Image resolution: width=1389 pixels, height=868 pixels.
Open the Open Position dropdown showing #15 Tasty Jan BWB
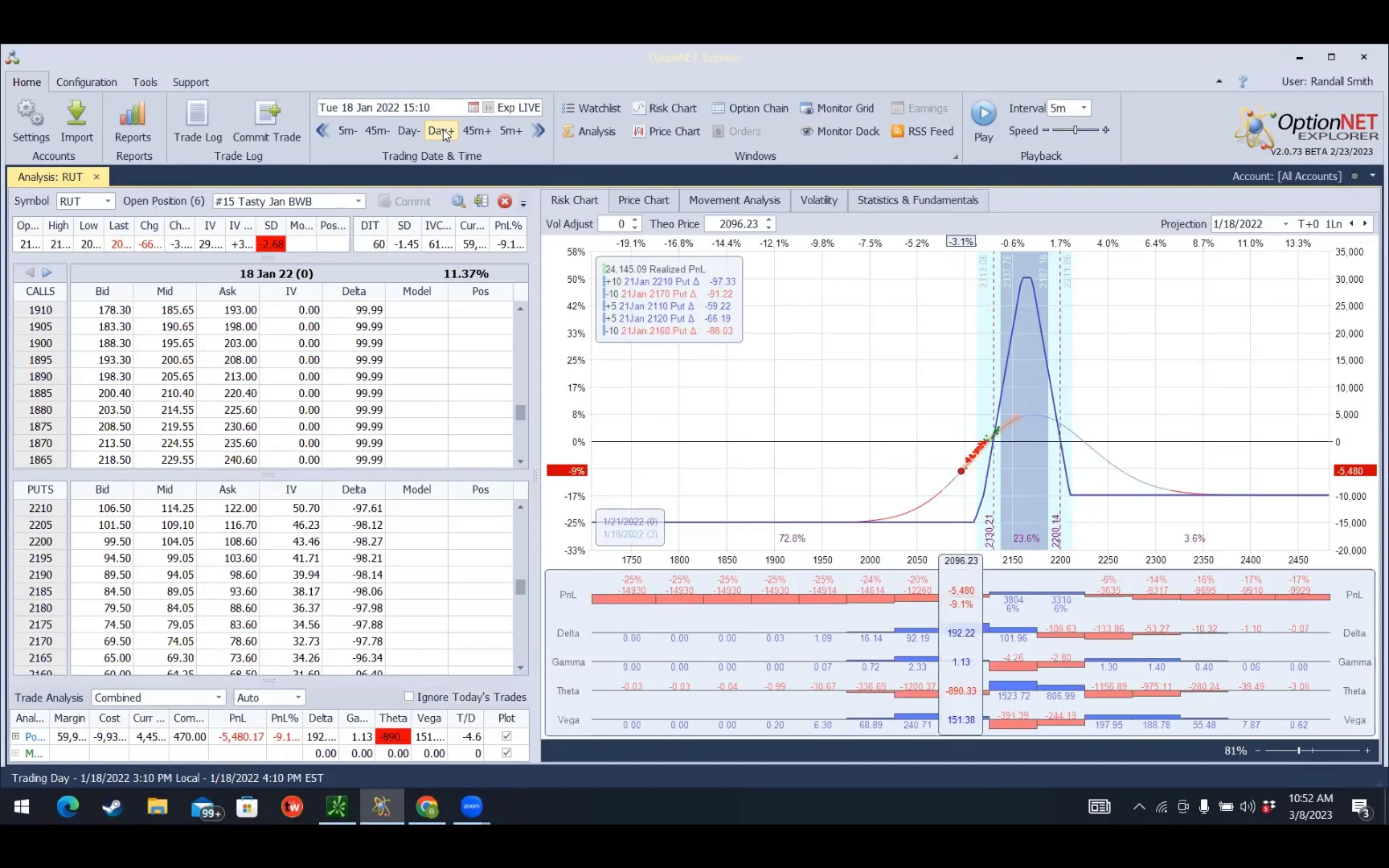click(359, 201)
